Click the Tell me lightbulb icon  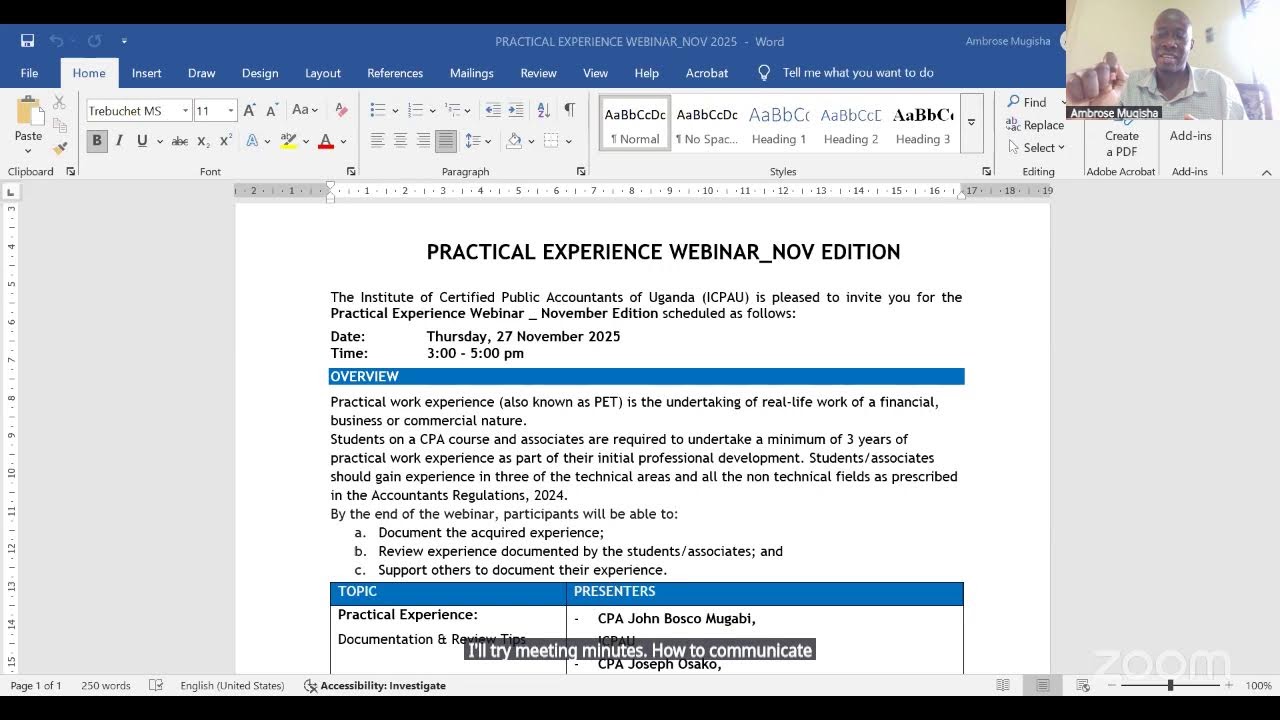[764, 72]
